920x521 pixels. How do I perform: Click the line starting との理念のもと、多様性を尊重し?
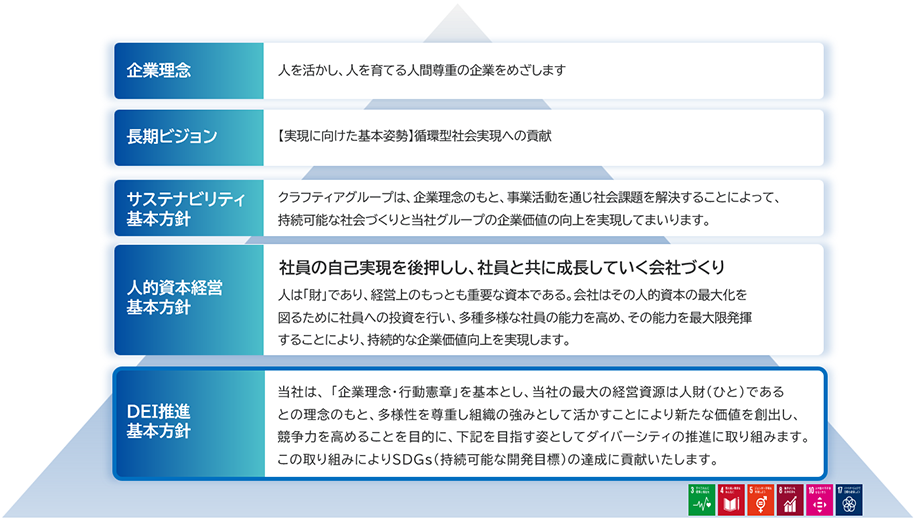click(538, 415)
